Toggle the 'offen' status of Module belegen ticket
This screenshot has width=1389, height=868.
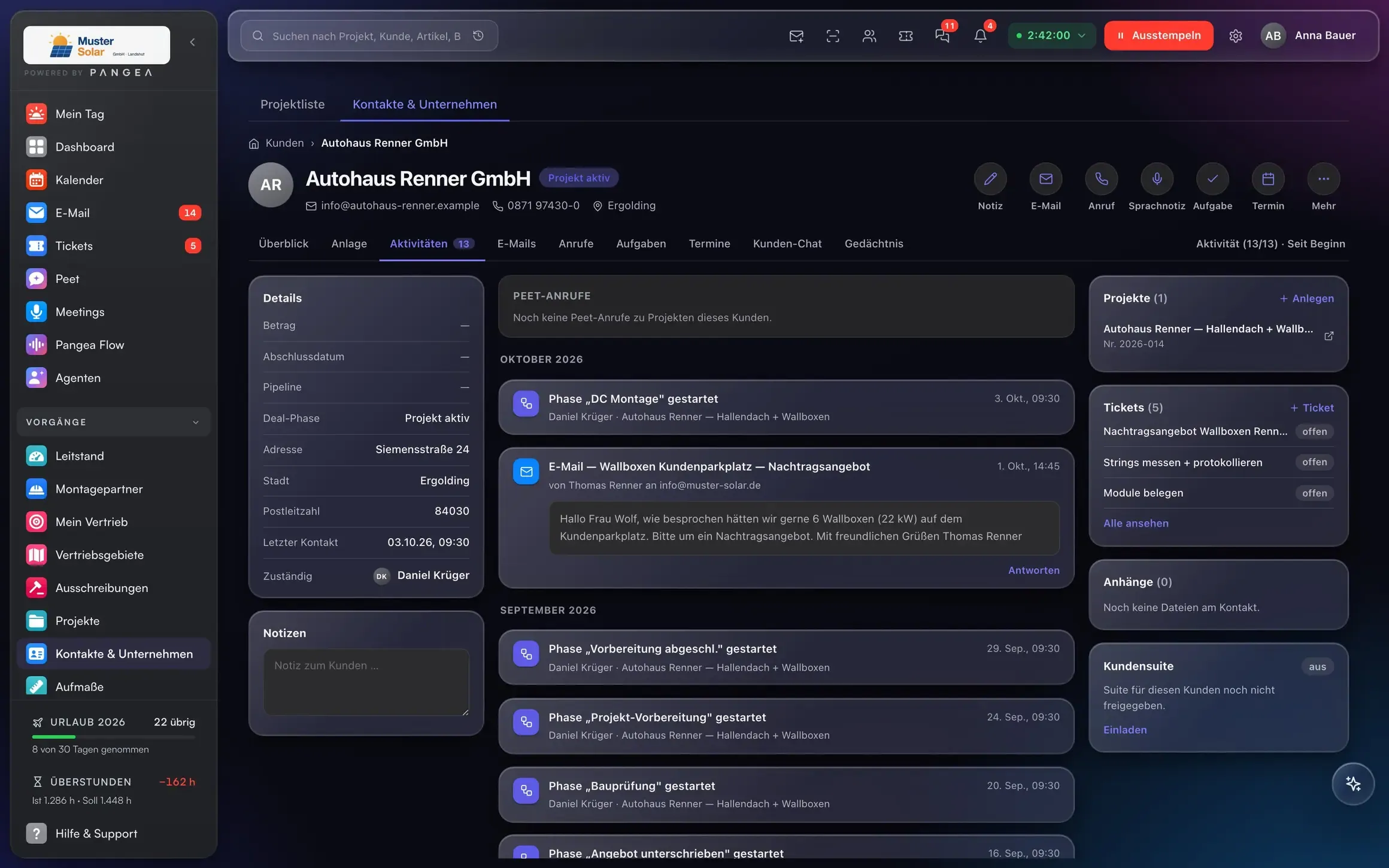click(1314, 493)
